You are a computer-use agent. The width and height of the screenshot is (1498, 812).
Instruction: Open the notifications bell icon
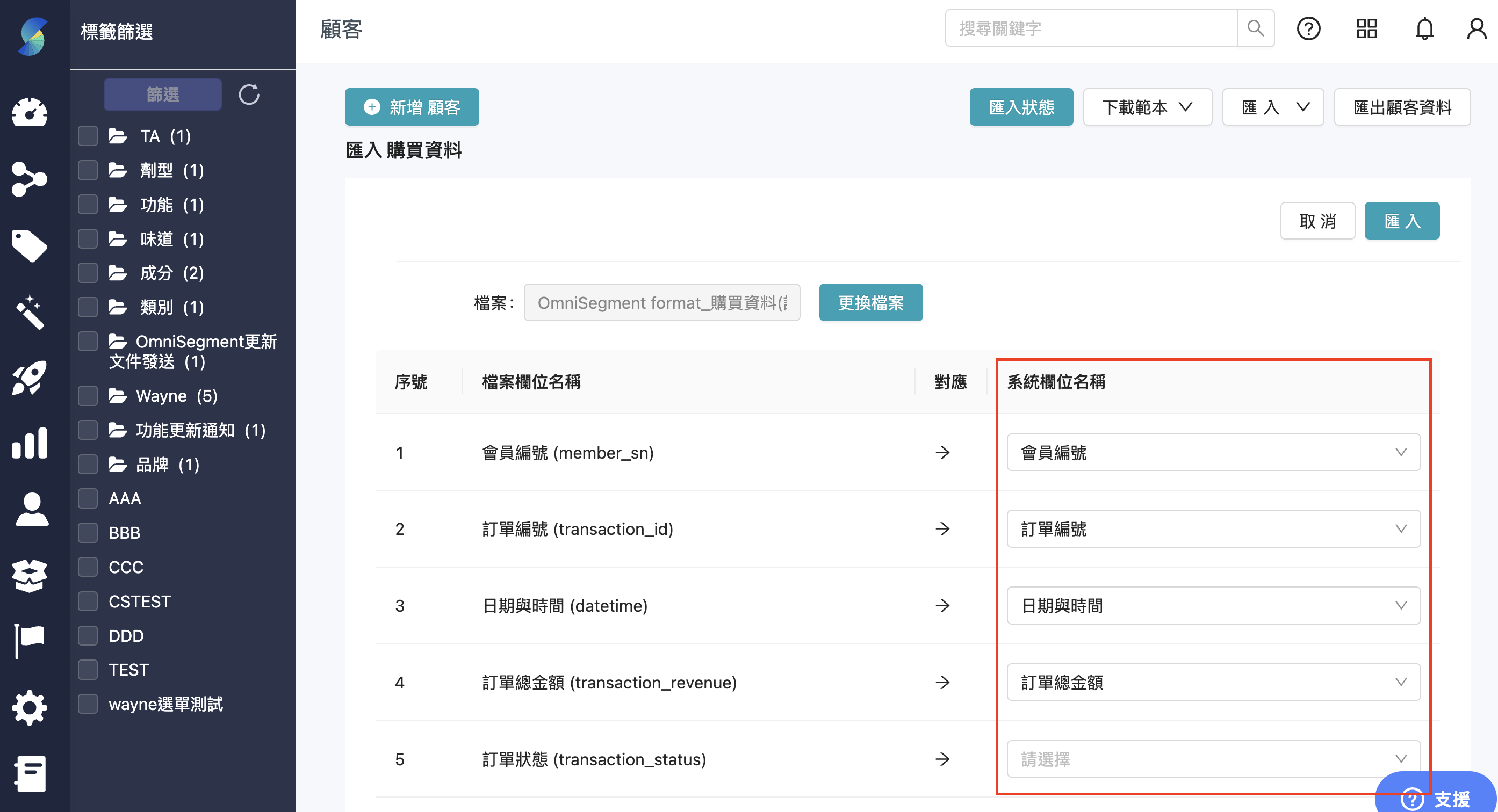[1424, 28]
